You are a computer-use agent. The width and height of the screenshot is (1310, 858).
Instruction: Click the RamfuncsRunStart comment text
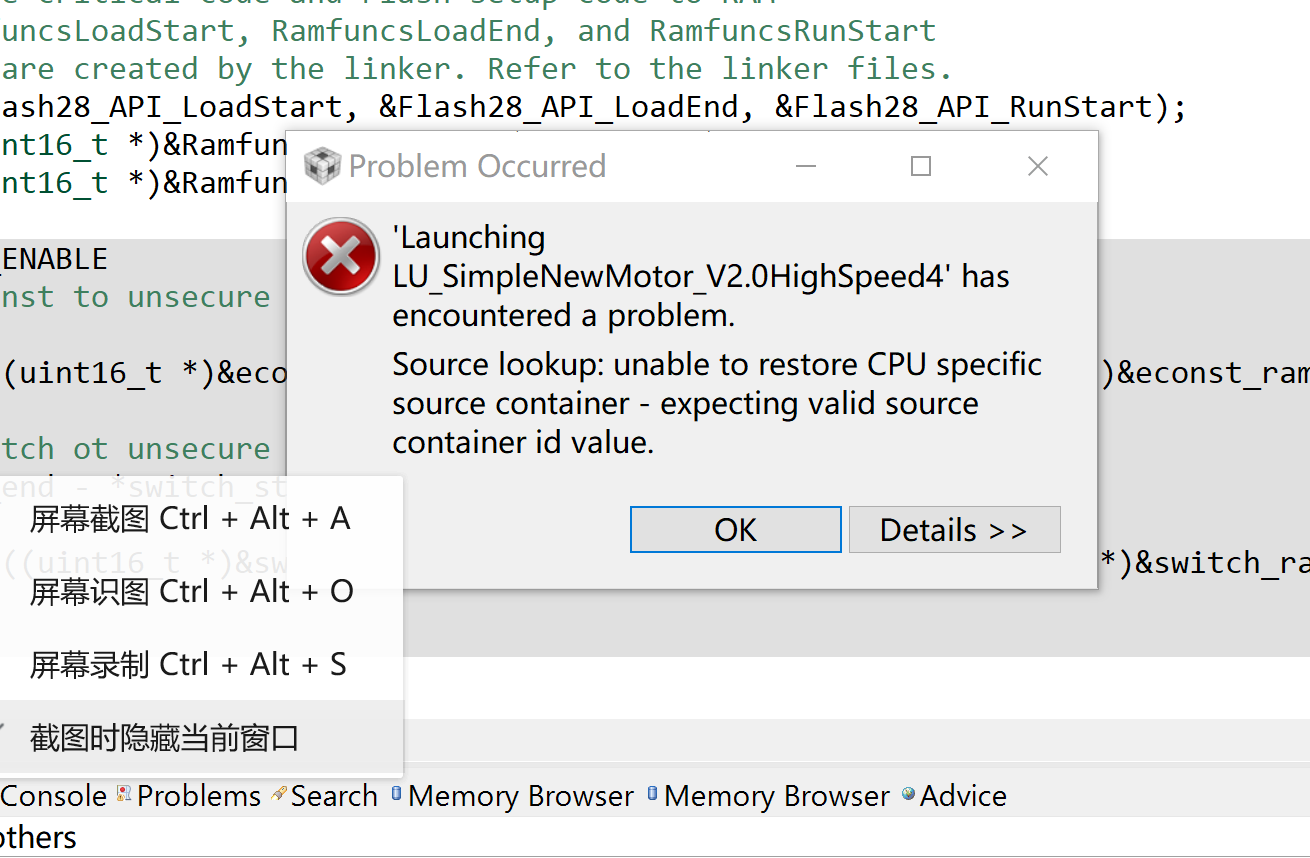click(x=792, y=31)
